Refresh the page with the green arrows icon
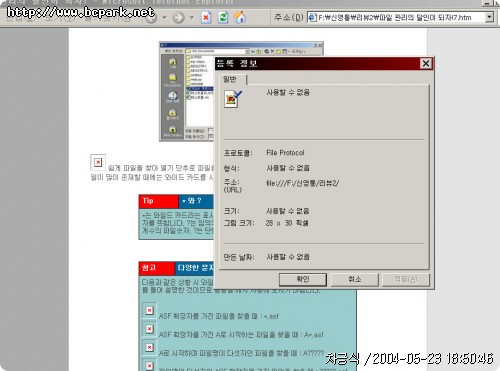This screenshot has width=500, height=371. click(x=223, y=17)
